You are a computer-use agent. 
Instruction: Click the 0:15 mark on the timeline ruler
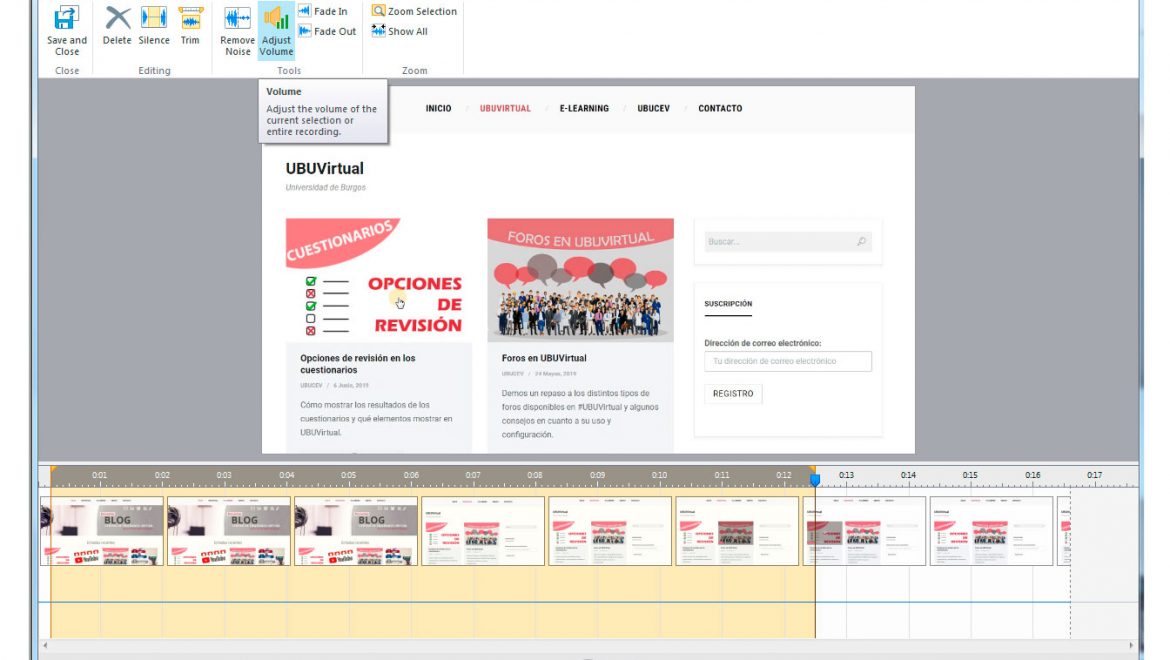point(969,475)
